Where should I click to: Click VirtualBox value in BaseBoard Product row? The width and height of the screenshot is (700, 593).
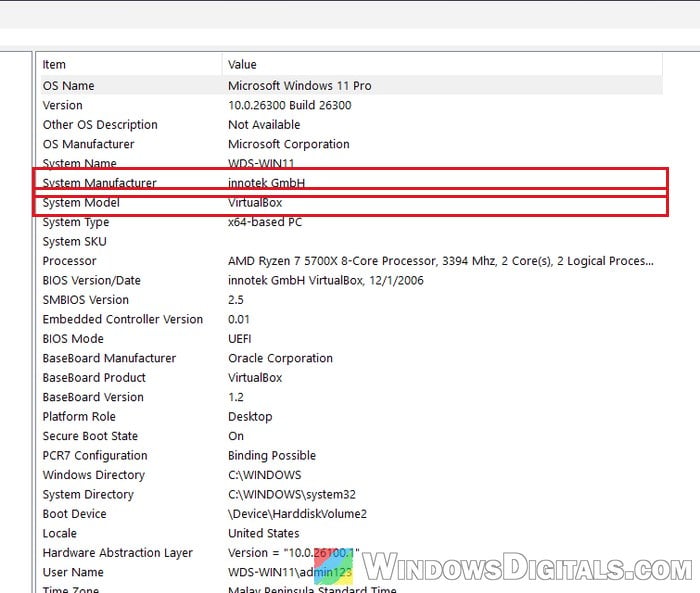[255, 378]
